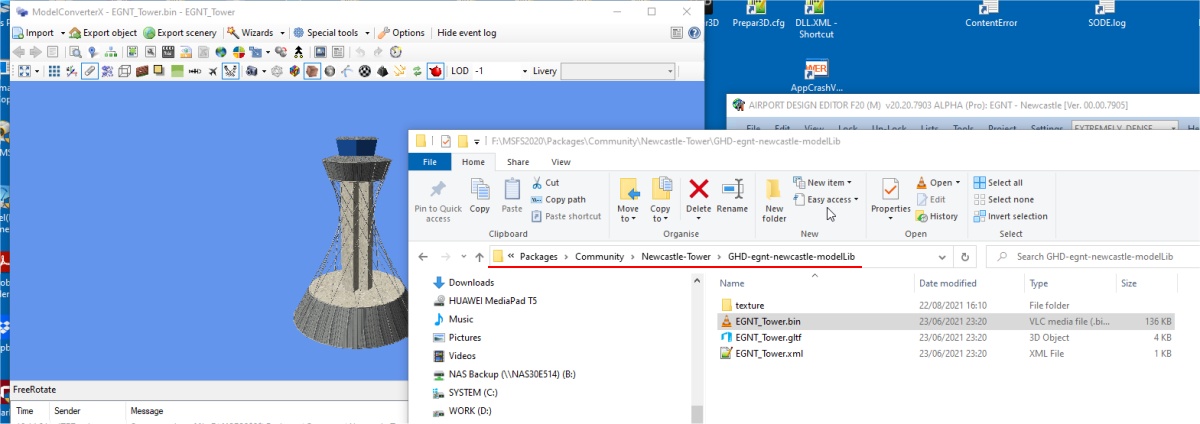Click Select all in the ribbon

coord(998,183)
